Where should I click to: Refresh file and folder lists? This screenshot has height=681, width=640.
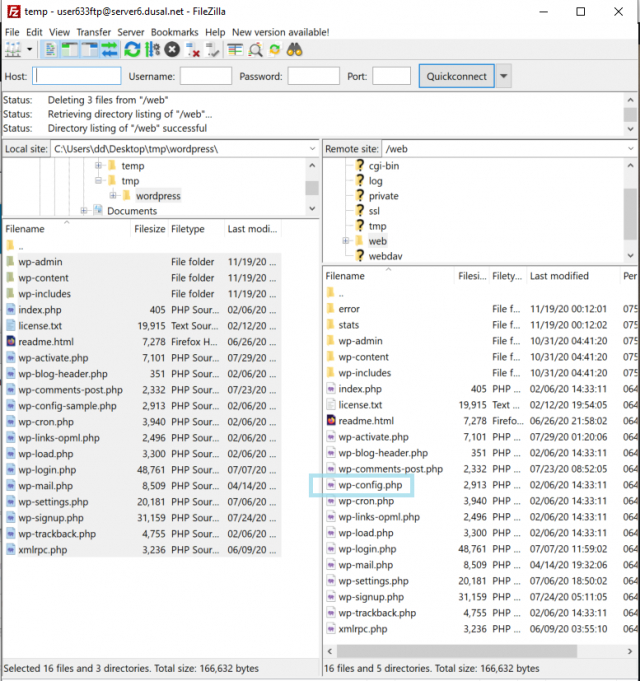132,50
